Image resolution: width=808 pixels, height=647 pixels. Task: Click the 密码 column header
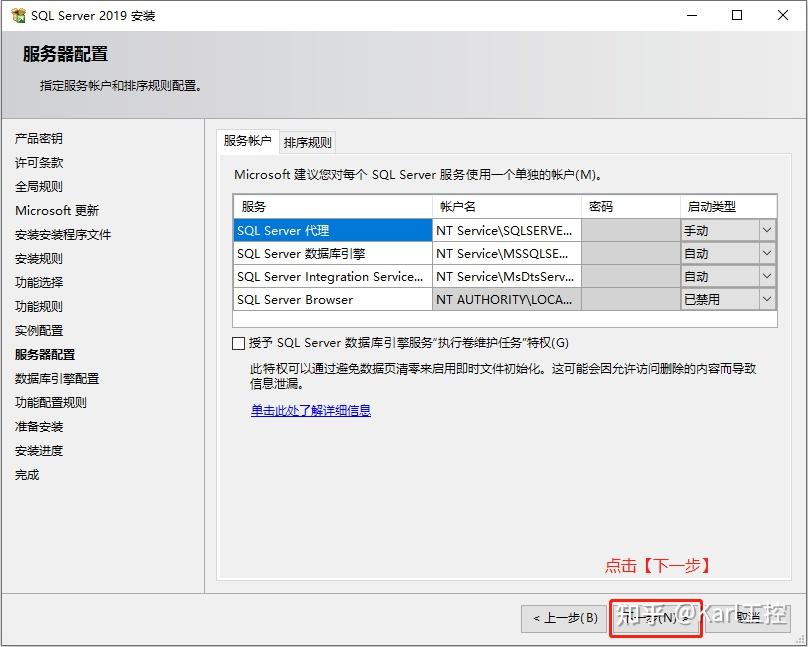pyautogui.click(x=631, y=207)
